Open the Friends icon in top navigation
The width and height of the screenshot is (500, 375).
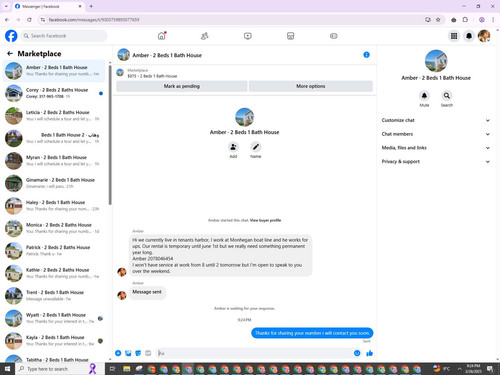(205, 36)
